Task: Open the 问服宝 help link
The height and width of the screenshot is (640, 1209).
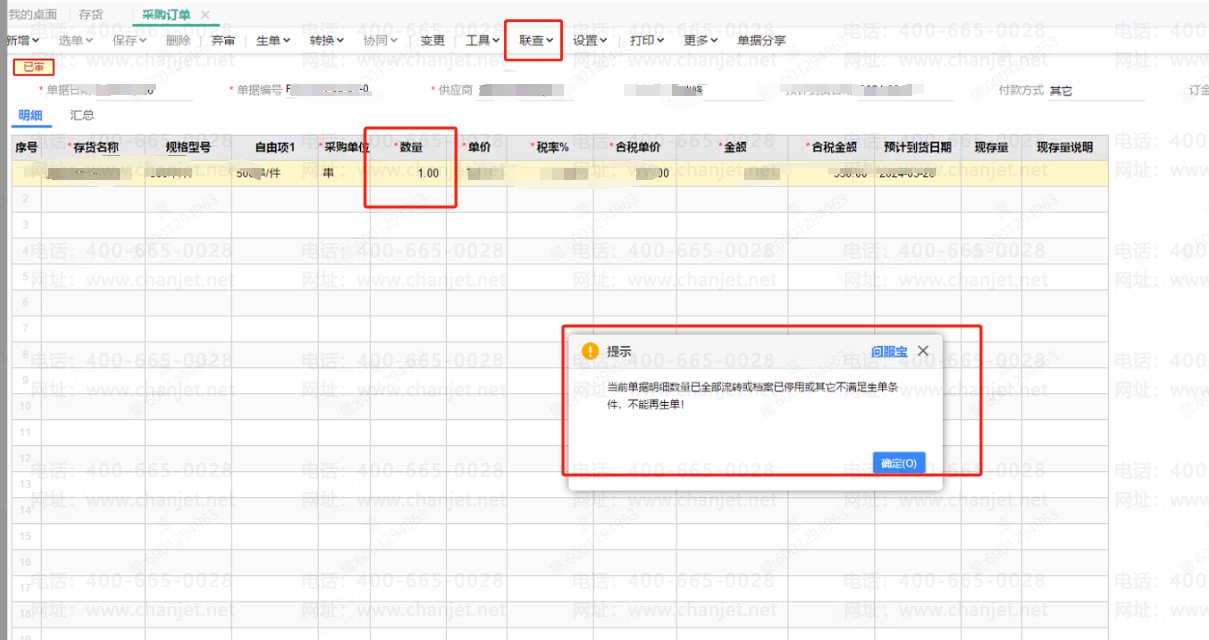Action: (888, 351)
